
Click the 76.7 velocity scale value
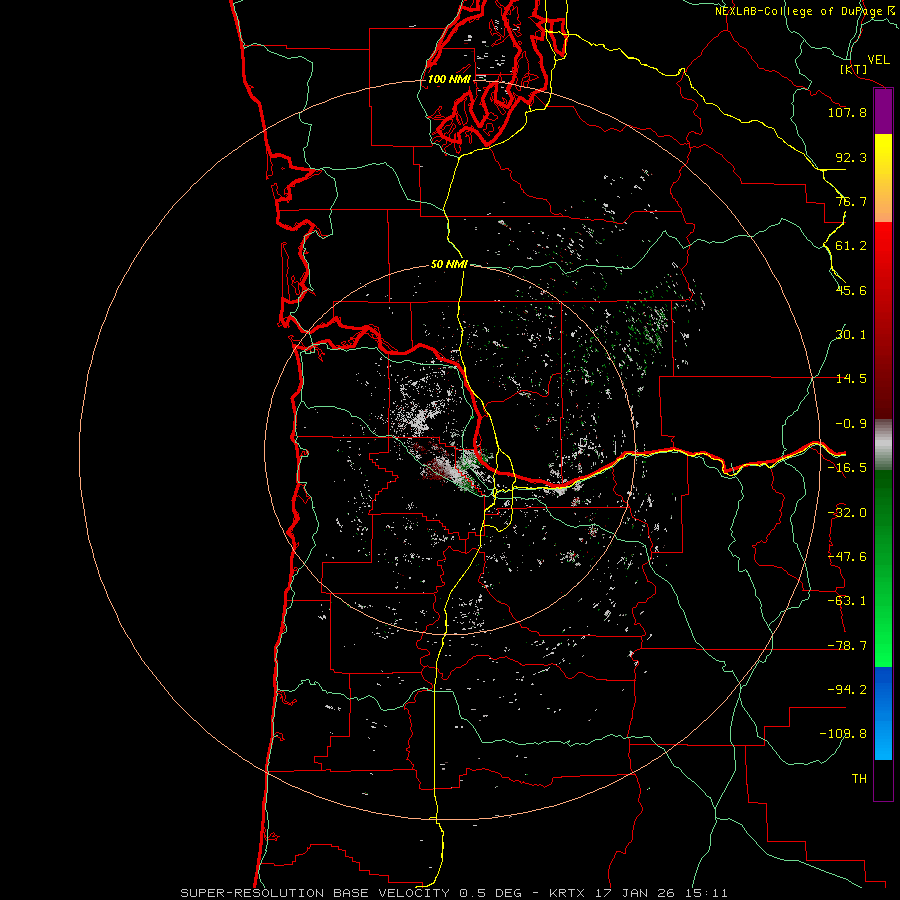851,201
